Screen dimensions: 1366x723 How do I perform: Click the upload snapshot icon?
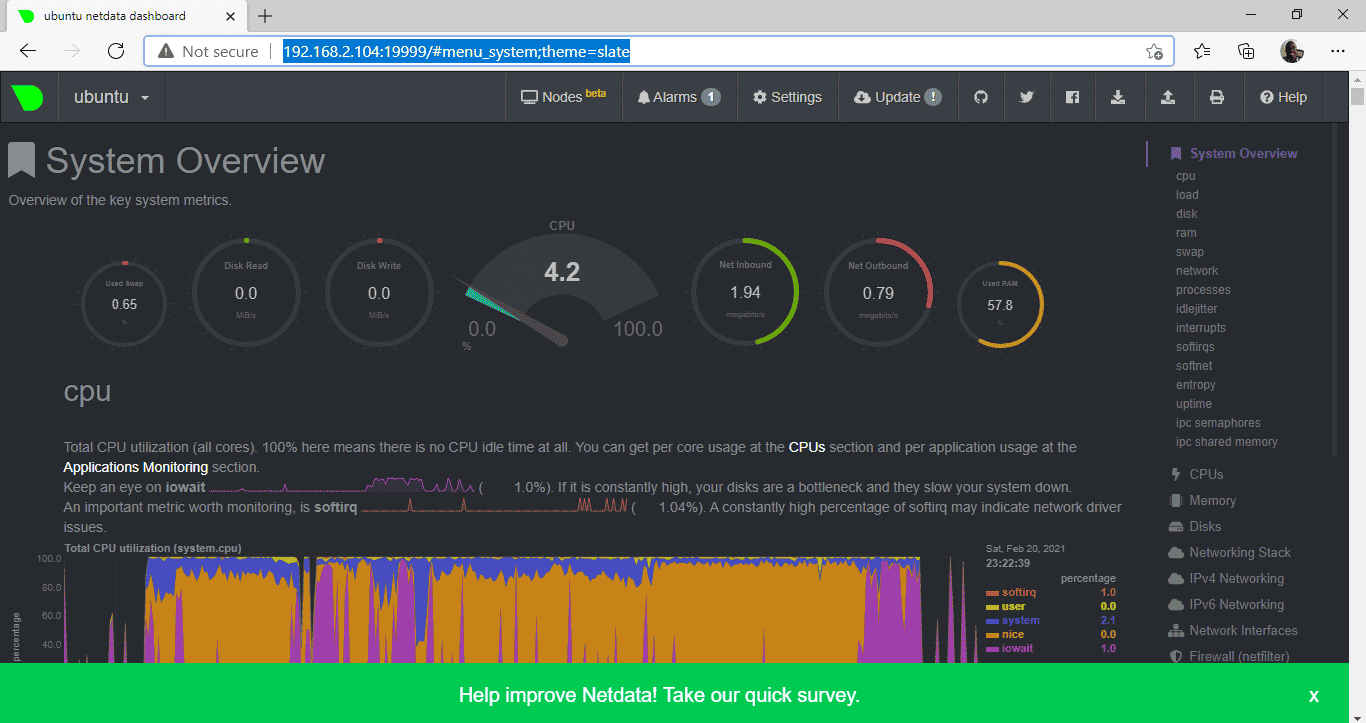(x=1167, y=97)
